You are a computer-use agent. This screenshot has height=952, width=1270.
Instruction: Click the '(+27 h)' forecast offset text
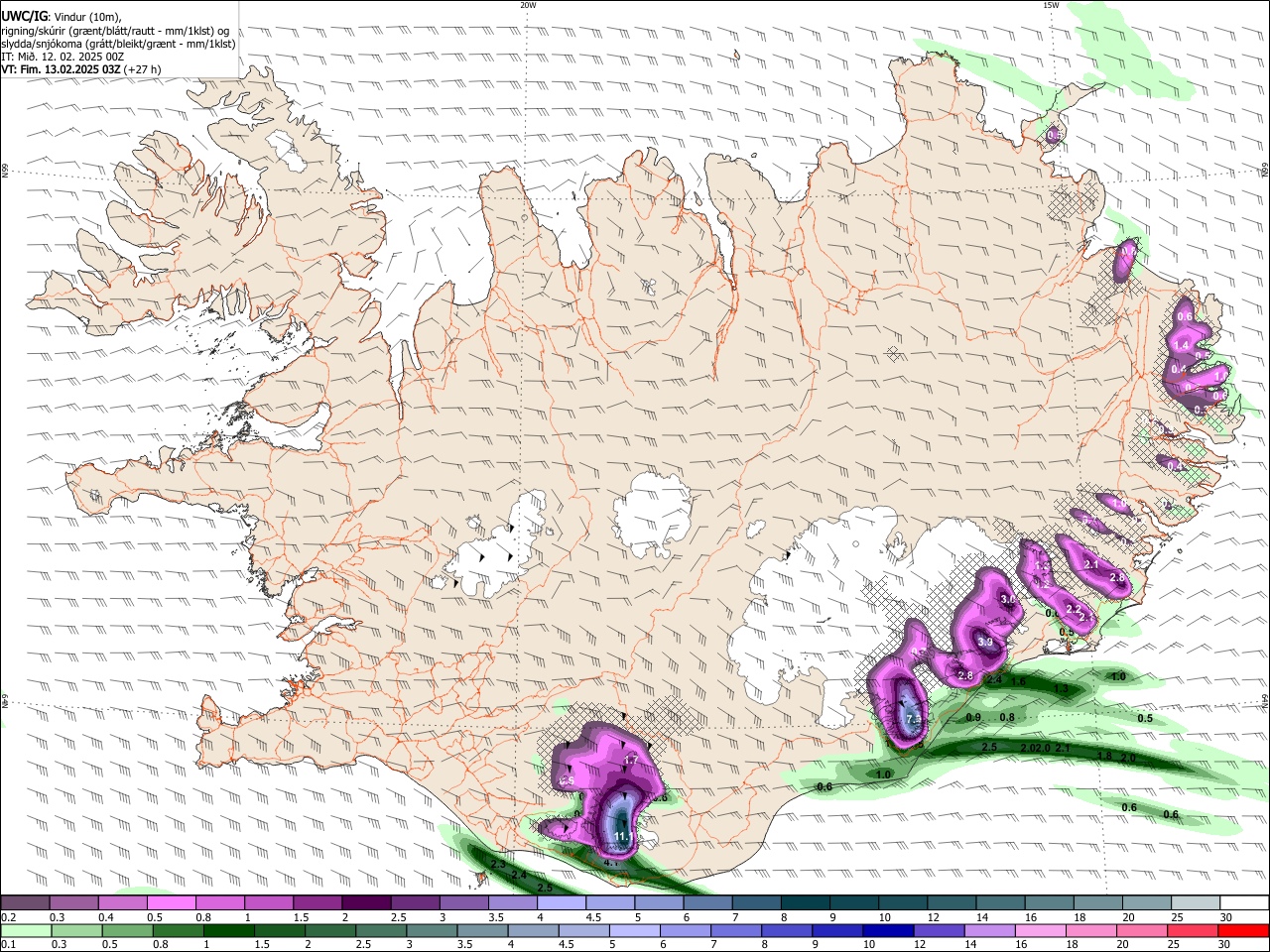(143, 69)
